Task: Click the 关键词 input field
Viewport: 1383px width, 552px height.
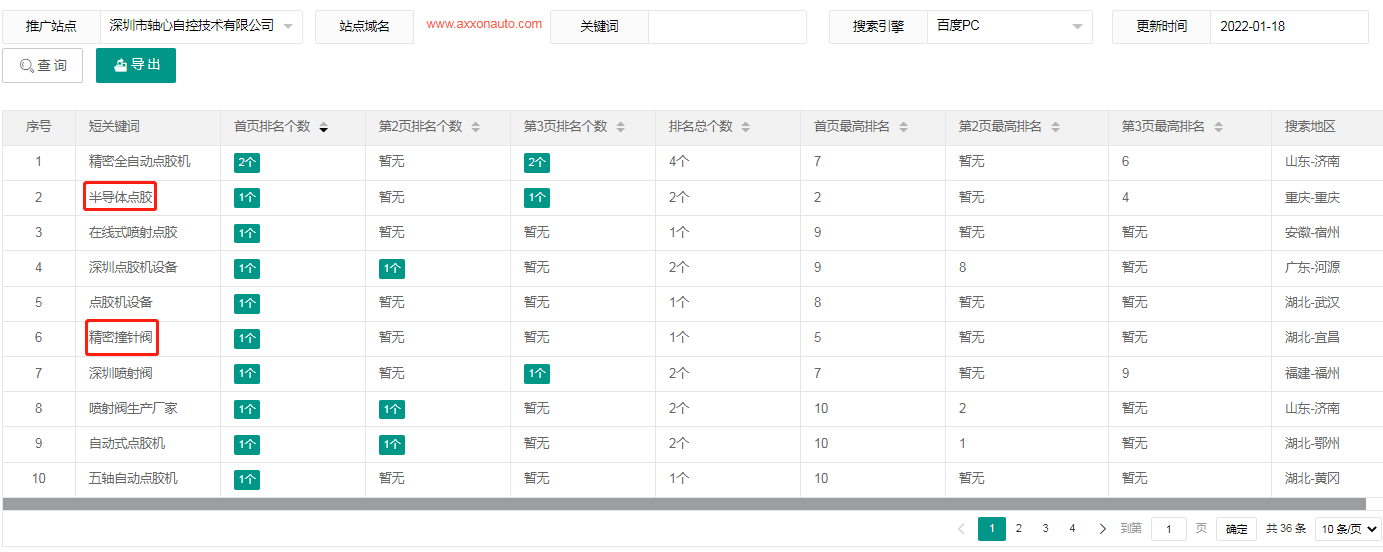Action: pyautogui.click(x=727, y=27)
